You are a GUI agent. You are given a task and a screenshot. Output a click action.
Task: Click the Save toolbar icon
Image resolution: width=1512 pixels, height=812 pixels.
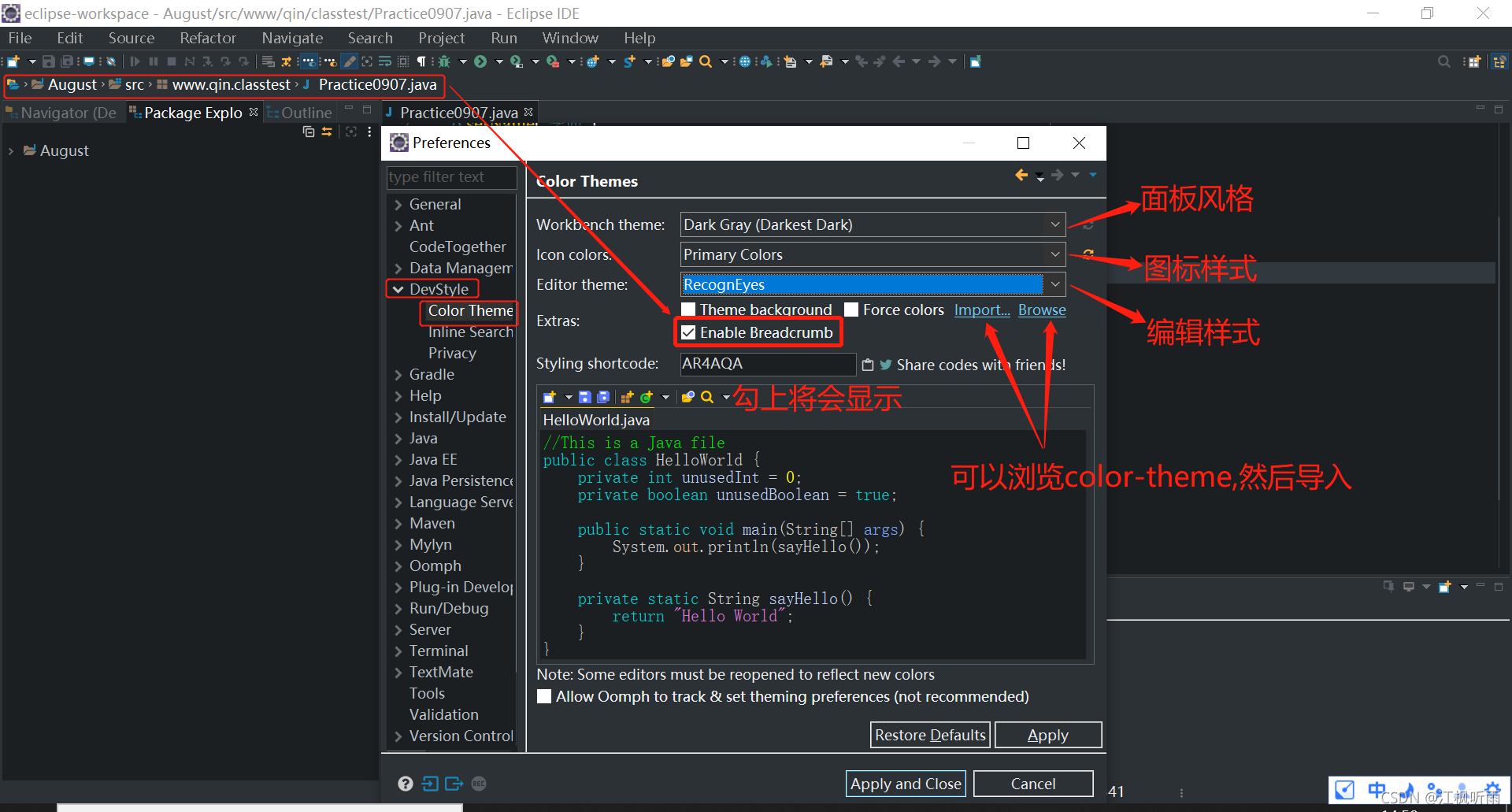49,61
